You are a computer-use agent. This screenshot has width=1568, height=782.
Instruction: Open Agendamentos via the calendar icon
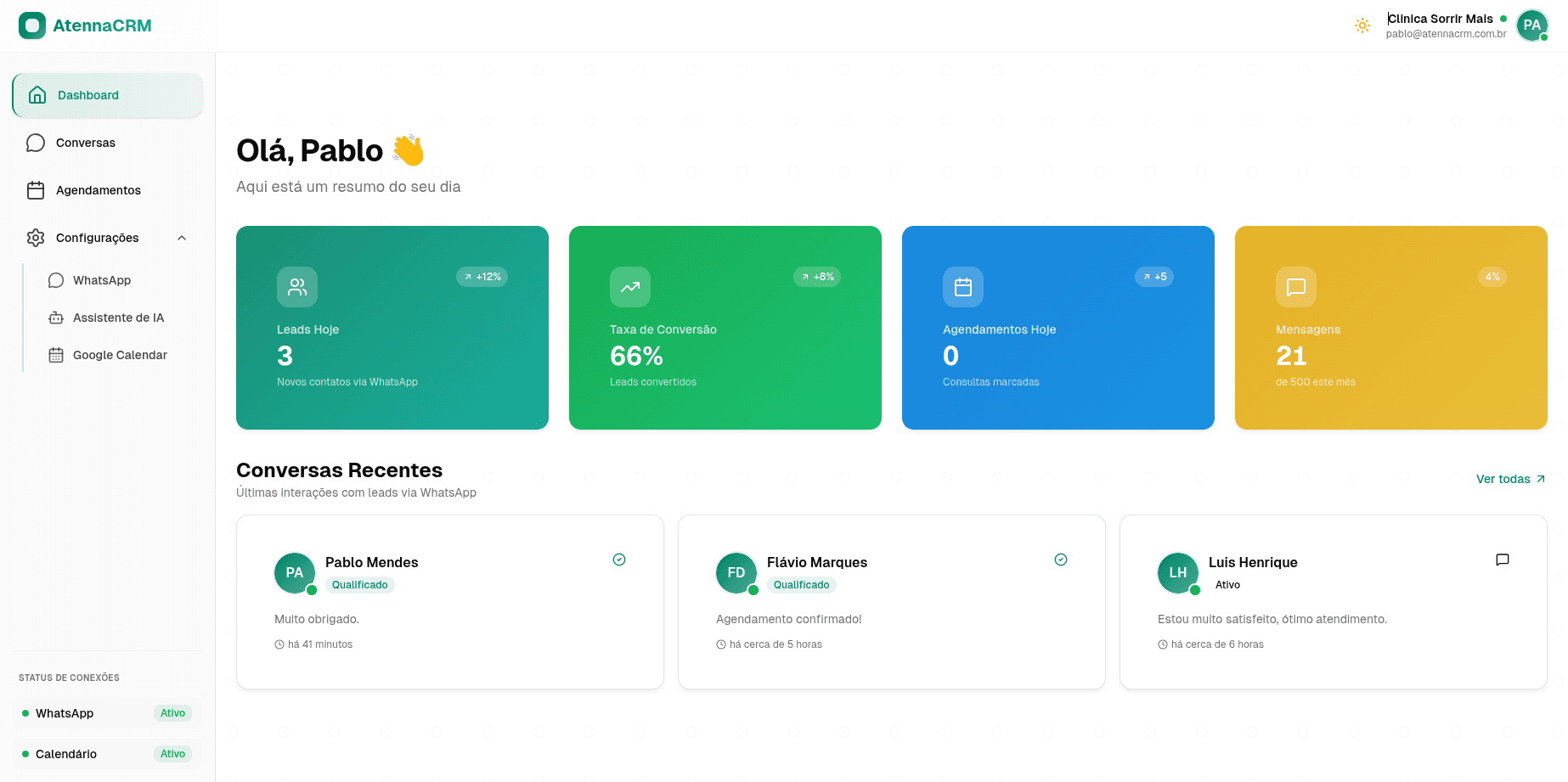(x=36, y=190)
